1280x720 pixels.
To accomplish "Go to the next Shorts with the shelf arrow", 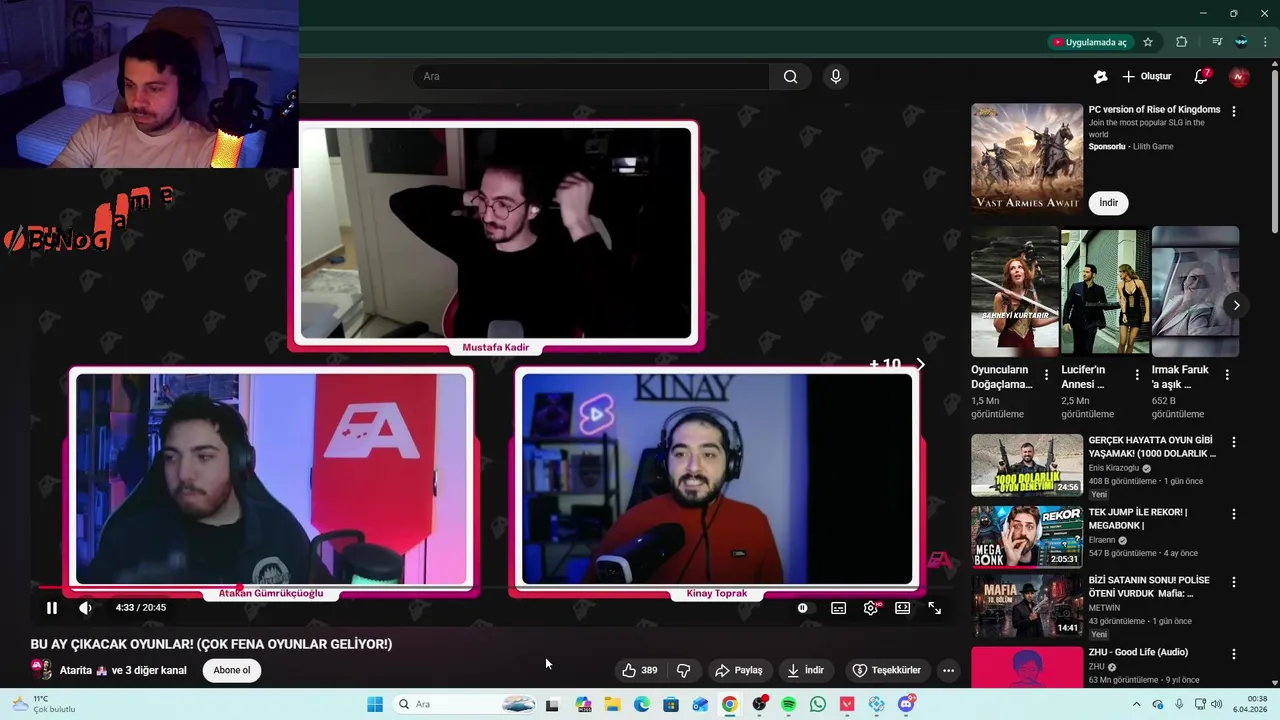I will (x=1236, y=305).
